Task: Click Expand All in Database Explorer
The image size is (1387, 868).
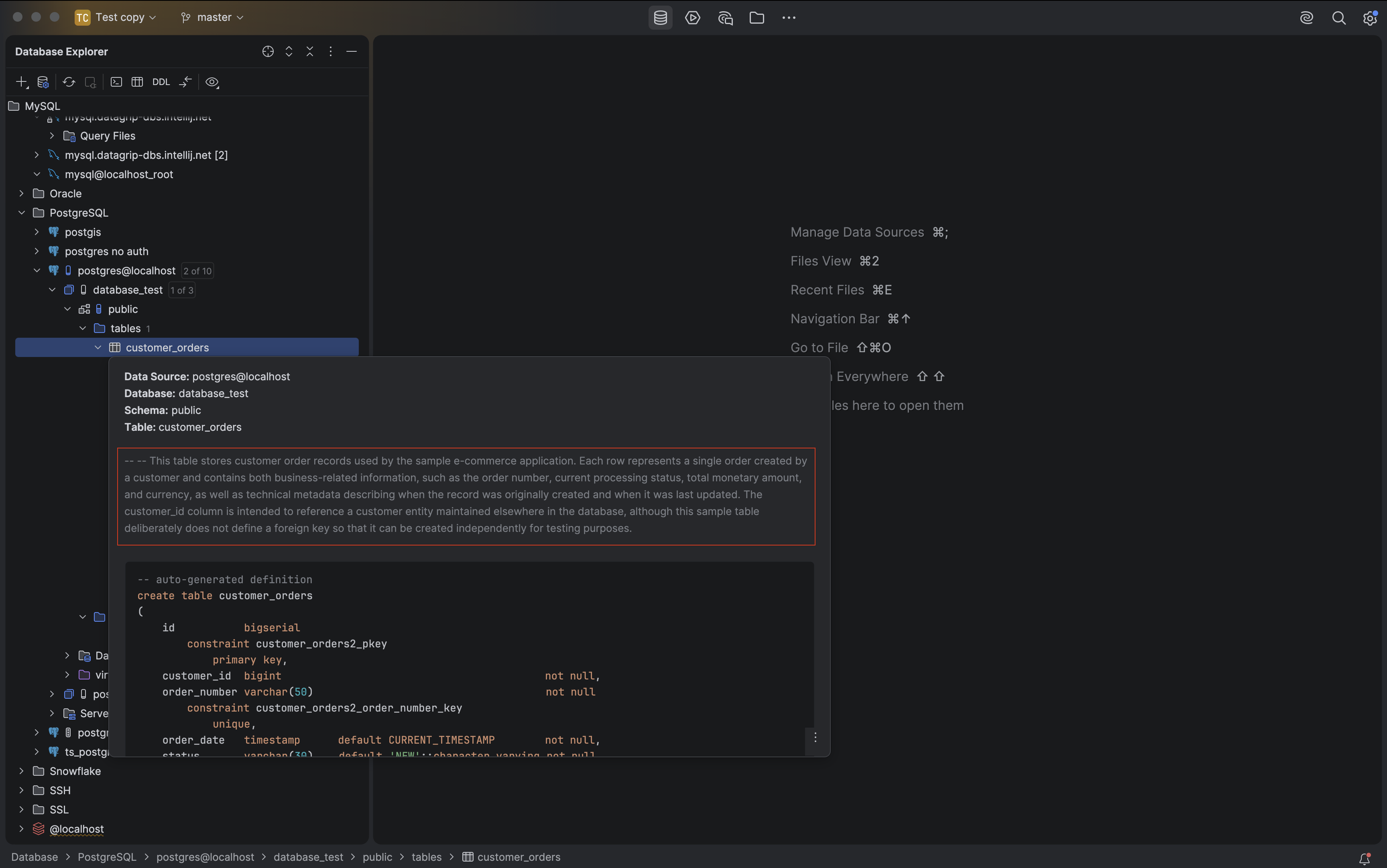Action: pyautogui.click(x=289, y=52)
